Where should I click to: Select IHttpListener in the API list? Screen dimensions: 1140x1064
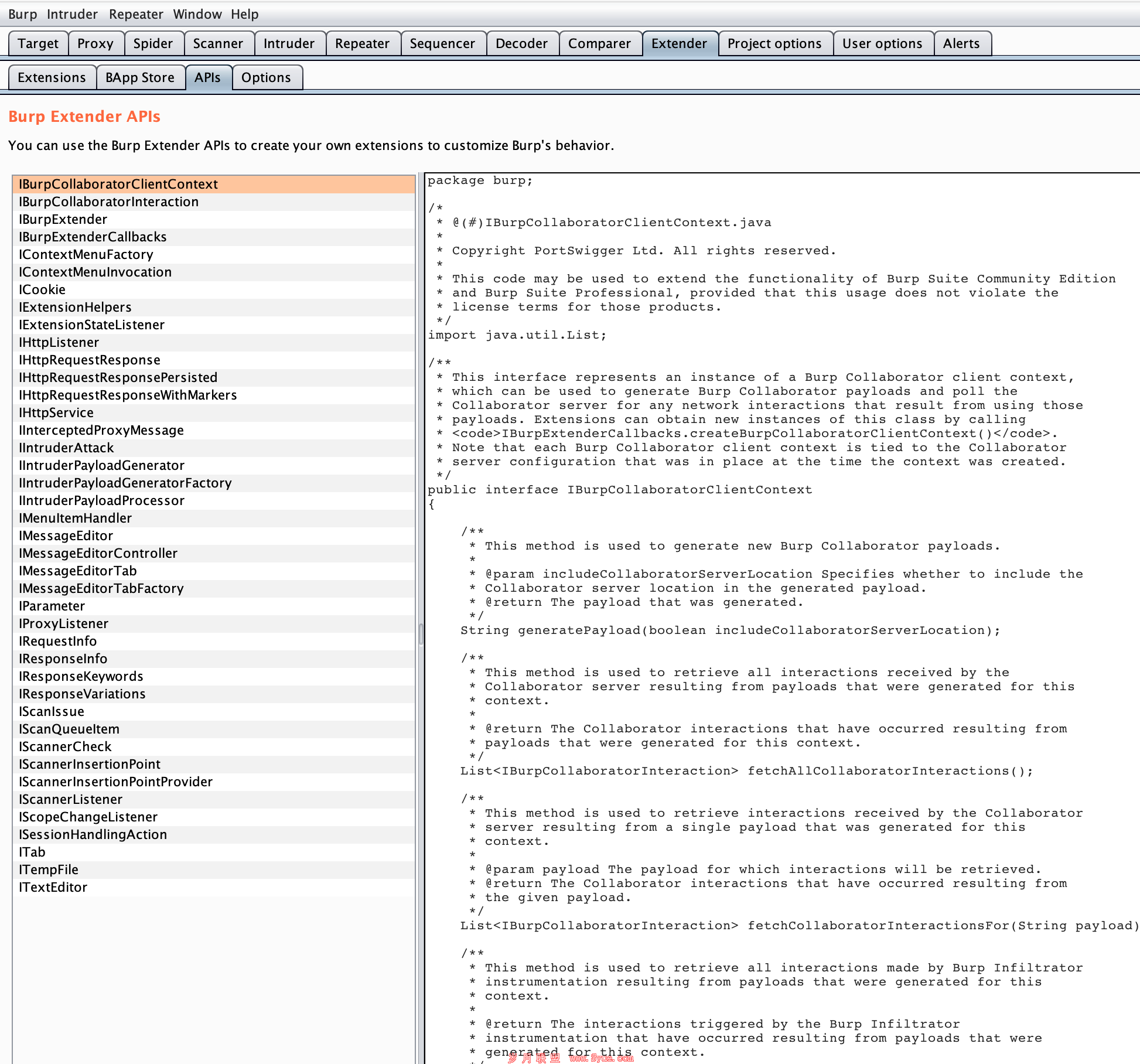[214, 342]
